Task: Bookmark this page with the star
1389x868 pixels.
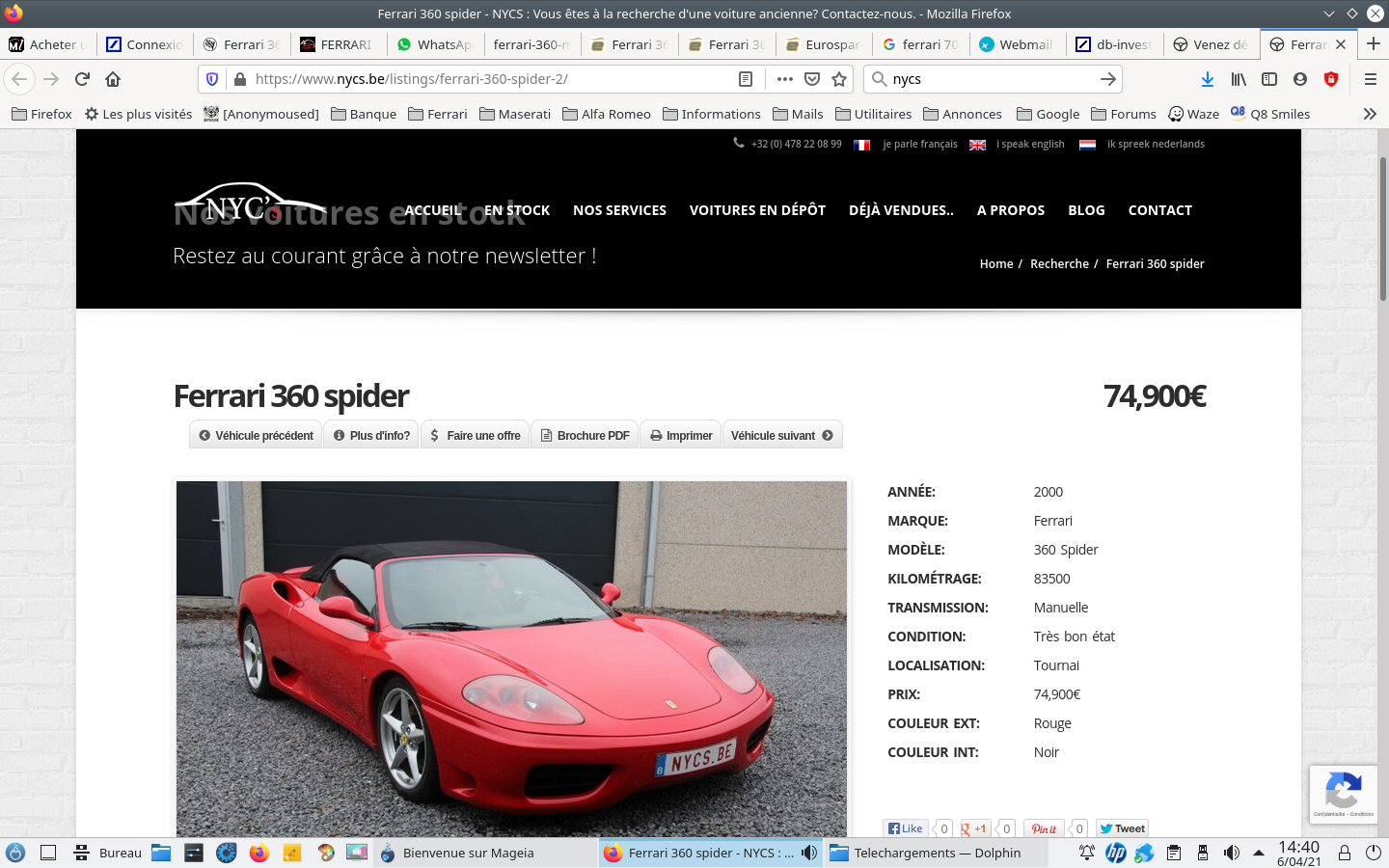Action: (x=839, y=79)
